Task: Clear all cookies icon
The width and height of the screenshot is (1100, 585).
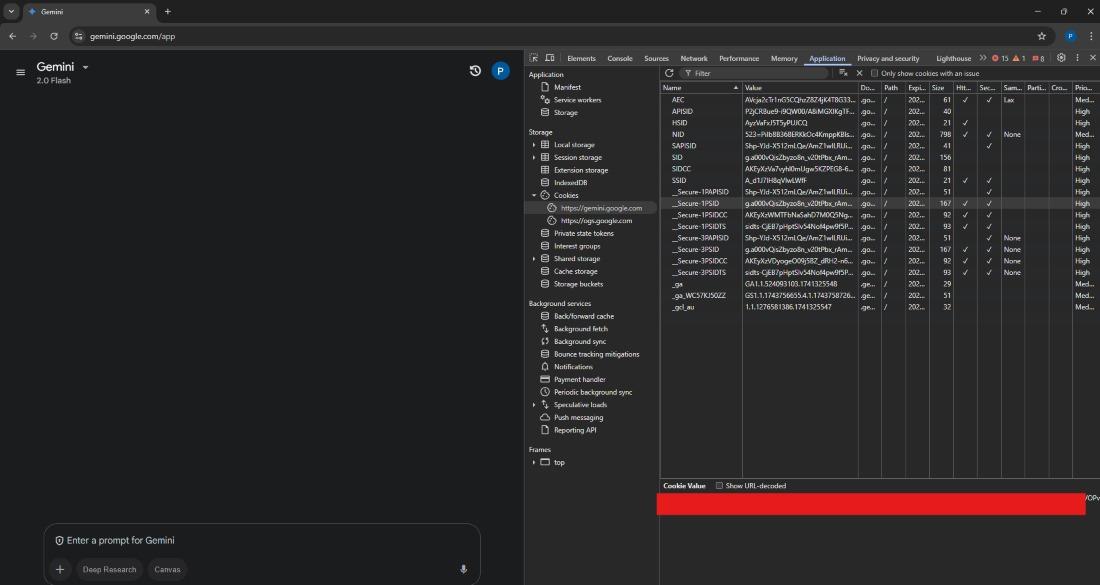Action: coord(844,73)
